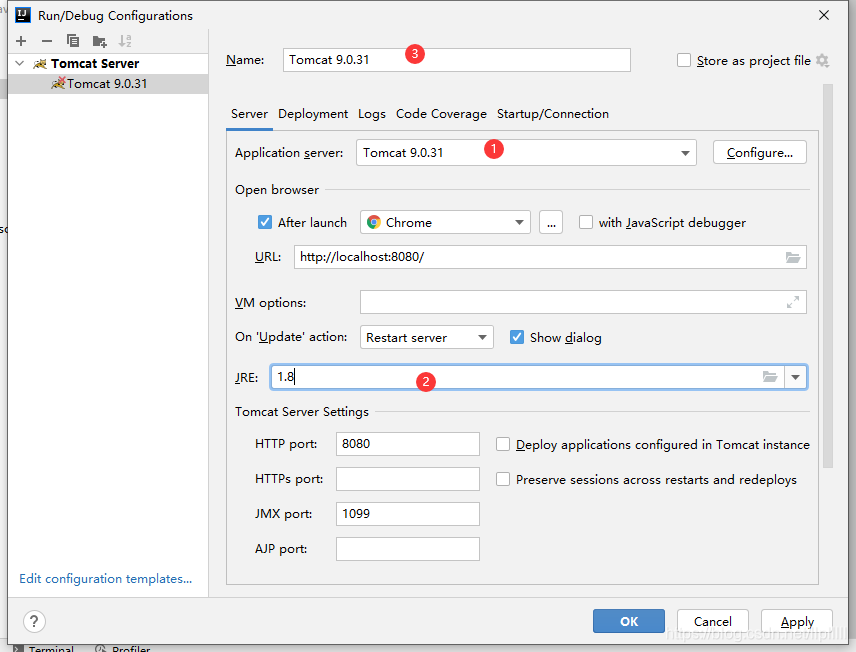Click the Configure... button
Screen dimensions: 856x652
click(x=759, y=152)
